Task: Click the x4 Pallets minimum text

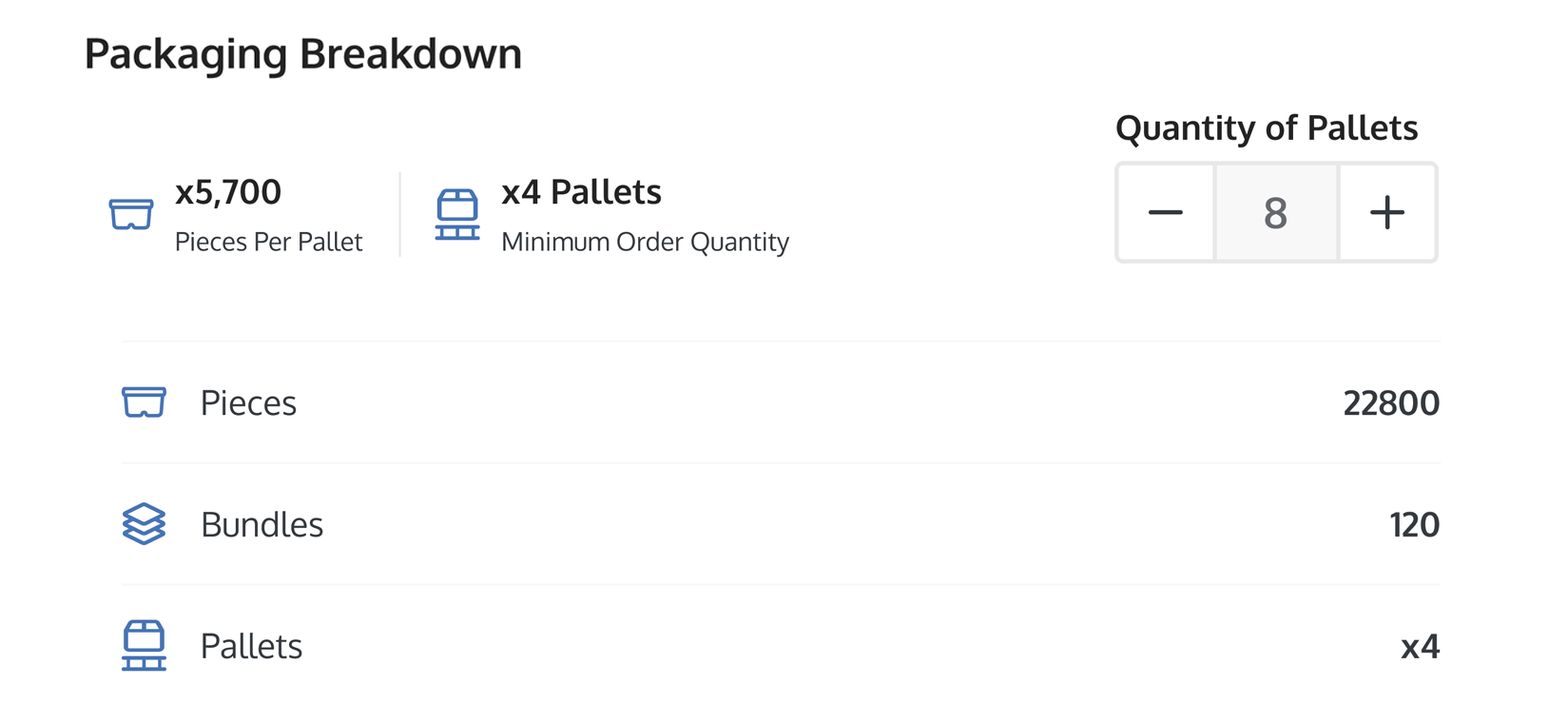Action: coord(581,192)
